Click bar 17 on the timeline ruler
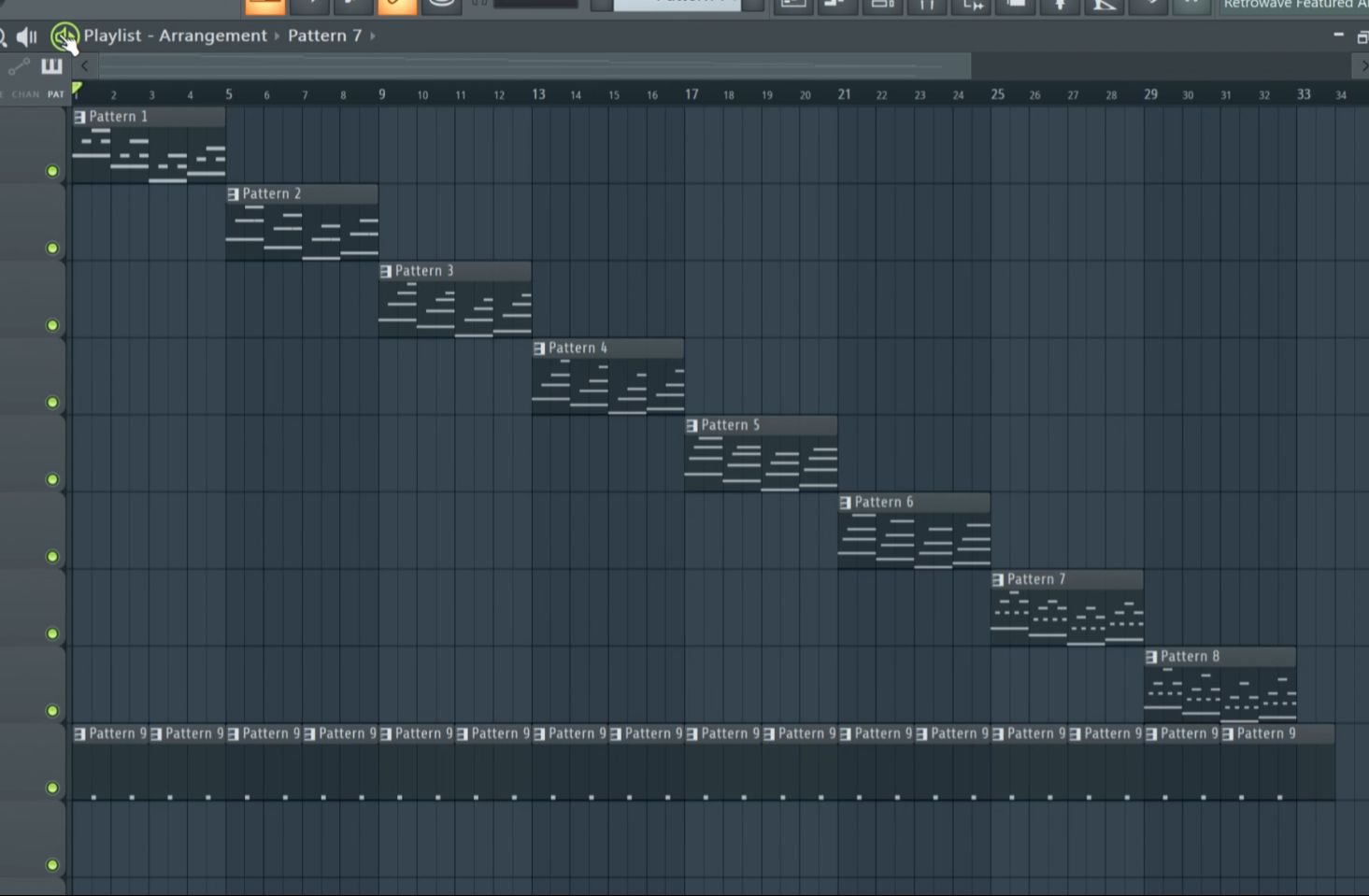The image size is (1369, 896). point(692,94)
